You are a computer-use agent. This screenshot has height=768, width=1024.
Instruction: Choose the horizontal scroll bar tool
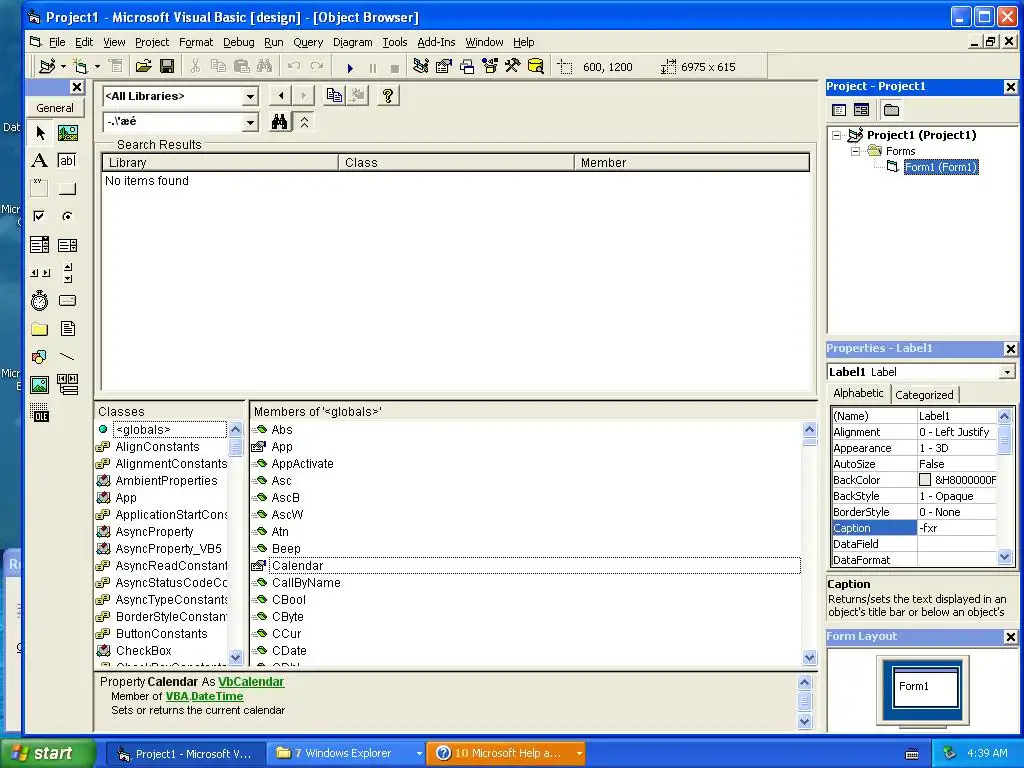point(40,273)
